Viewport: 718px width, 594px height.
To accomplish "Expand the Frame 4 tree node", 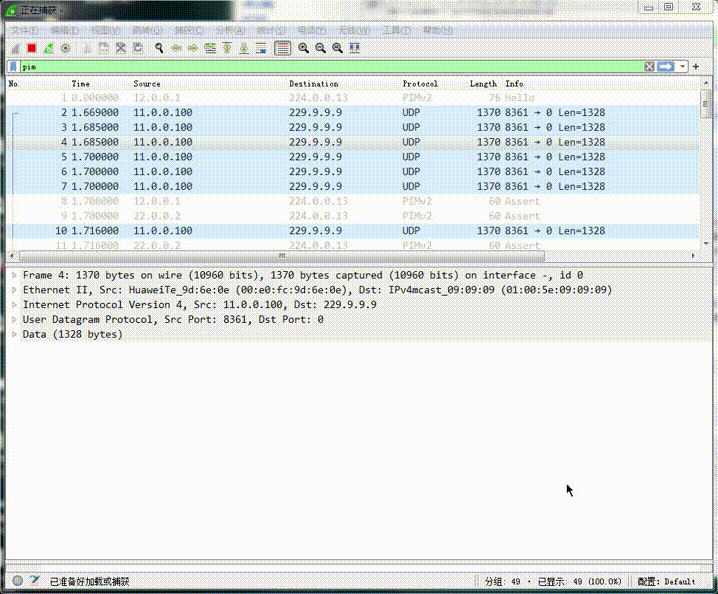I will pos(14,275).
